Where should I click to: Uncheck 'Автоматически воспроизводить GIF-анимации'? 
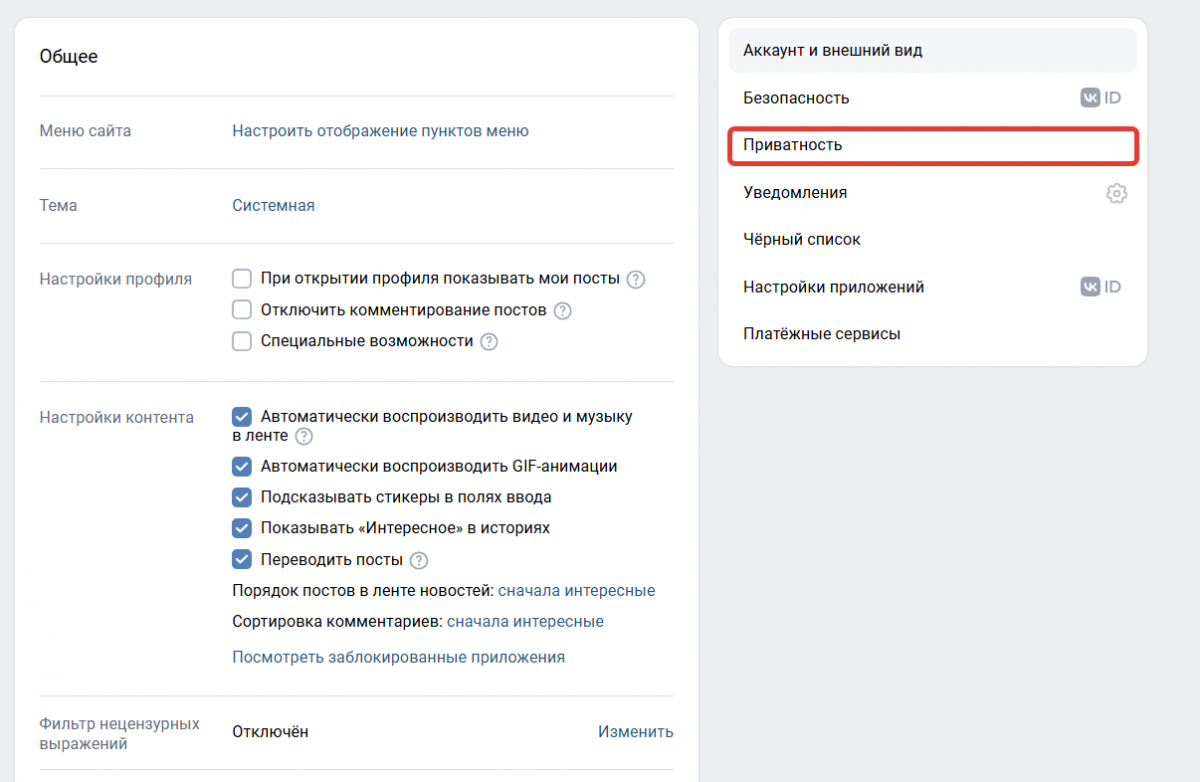(x=241, y=466)
